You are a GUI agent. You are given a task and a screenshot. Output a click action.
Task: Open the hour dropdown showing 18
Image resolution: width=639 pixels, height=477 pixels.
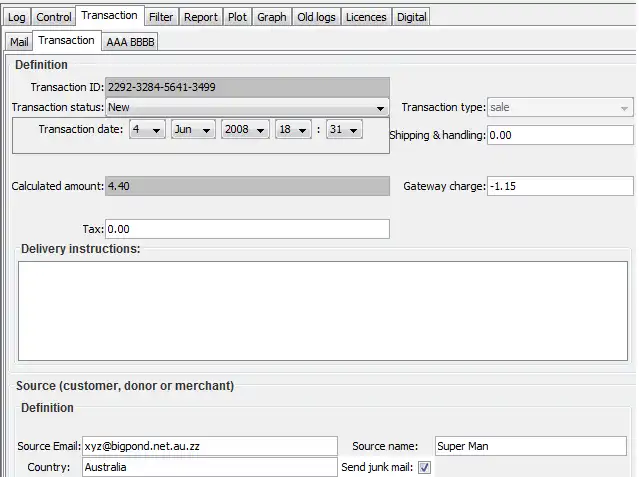point(293,130)
